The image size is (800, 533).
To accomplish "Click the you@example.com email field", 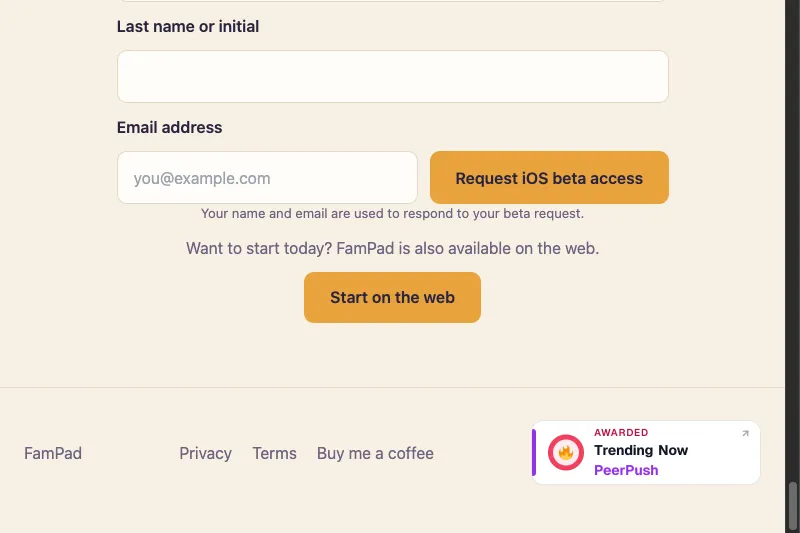I will point(267,177).
